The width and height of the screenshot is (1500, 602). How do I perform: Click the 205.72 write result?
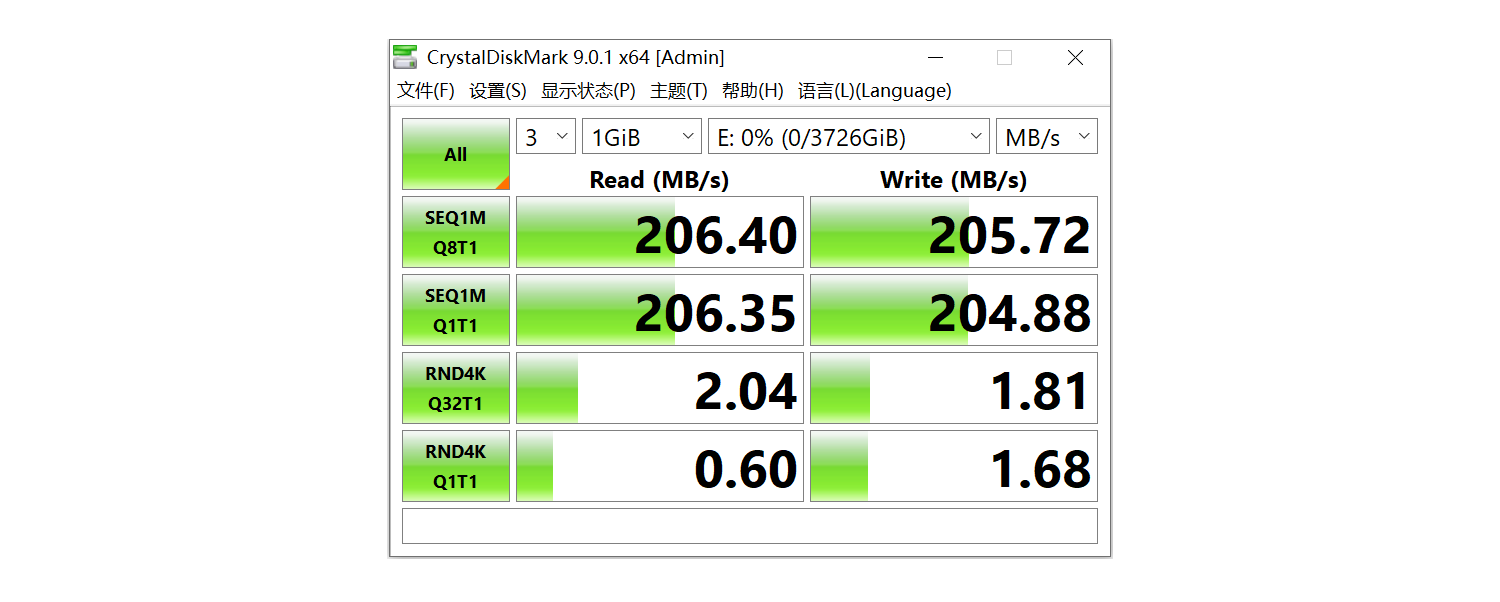[954, 232]
